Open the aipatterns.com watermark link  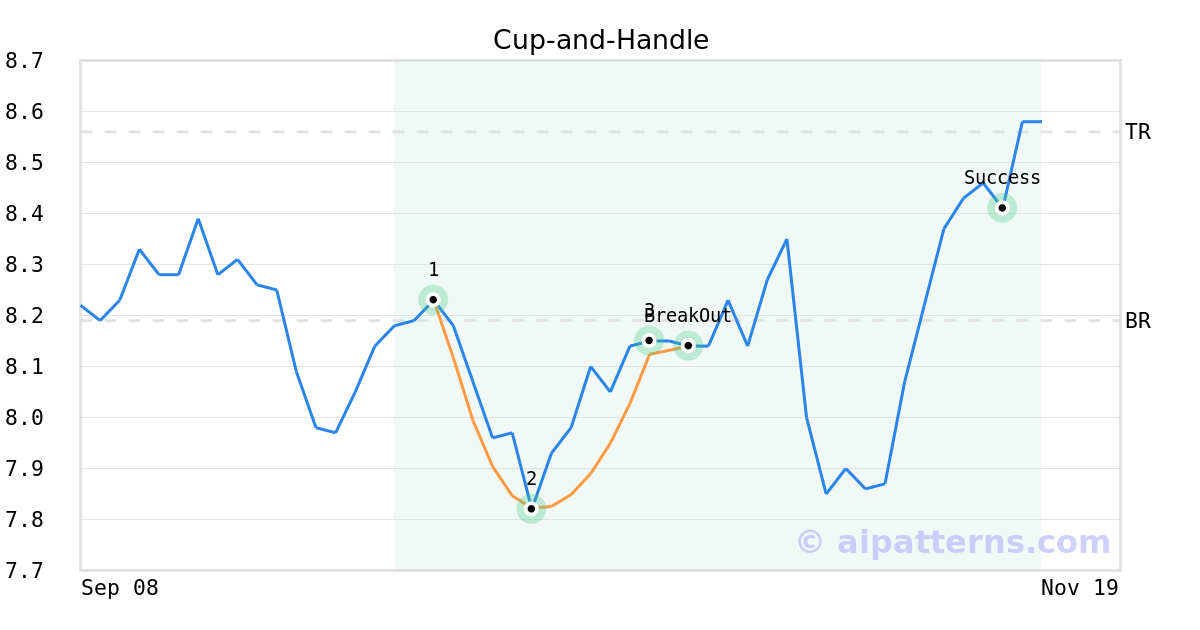pyautogui.click(x=953, y=542)
